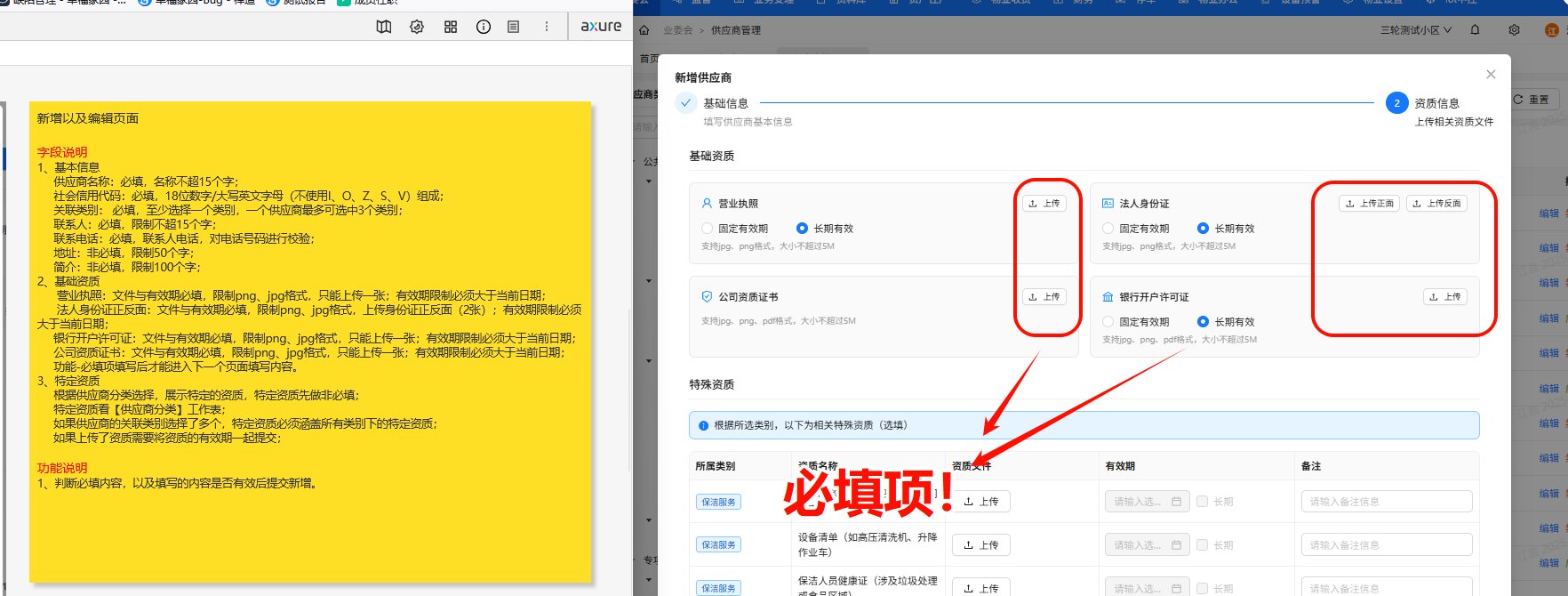Close the 新增供应商 dialog
The height and width of the screenshot is (596, 1568).
[x=1491, y=75]
